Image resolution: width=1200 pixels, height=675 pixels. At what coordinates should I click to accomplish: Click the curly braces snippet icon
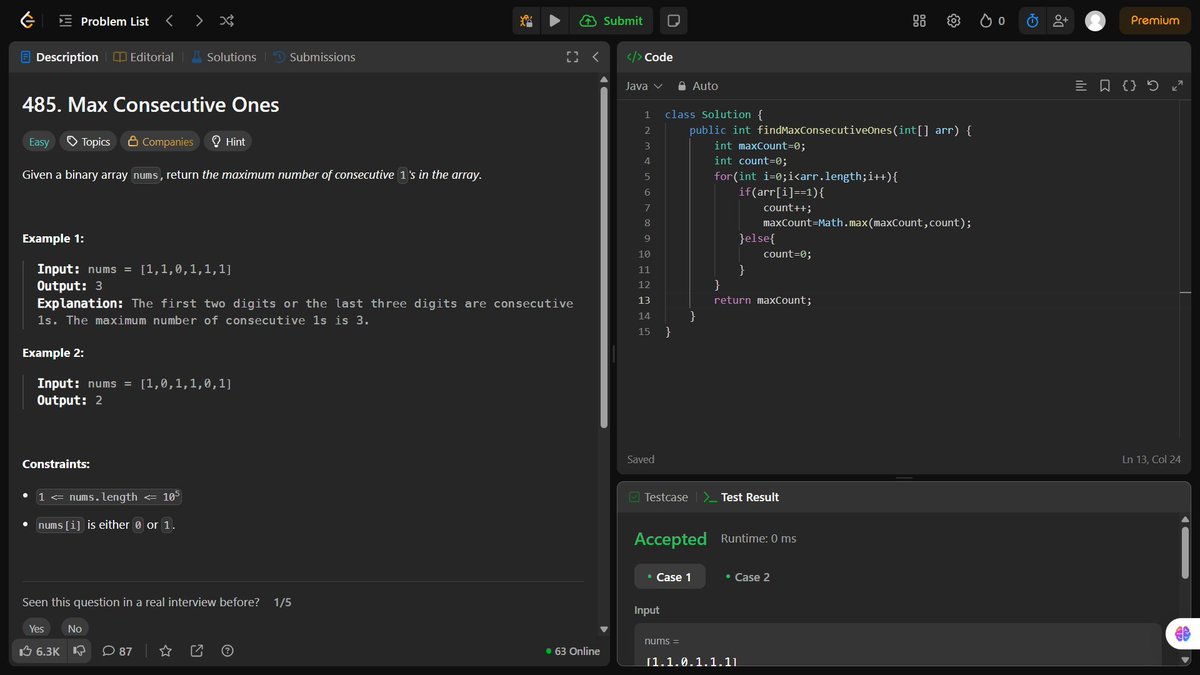click(x=1129, y=86)
